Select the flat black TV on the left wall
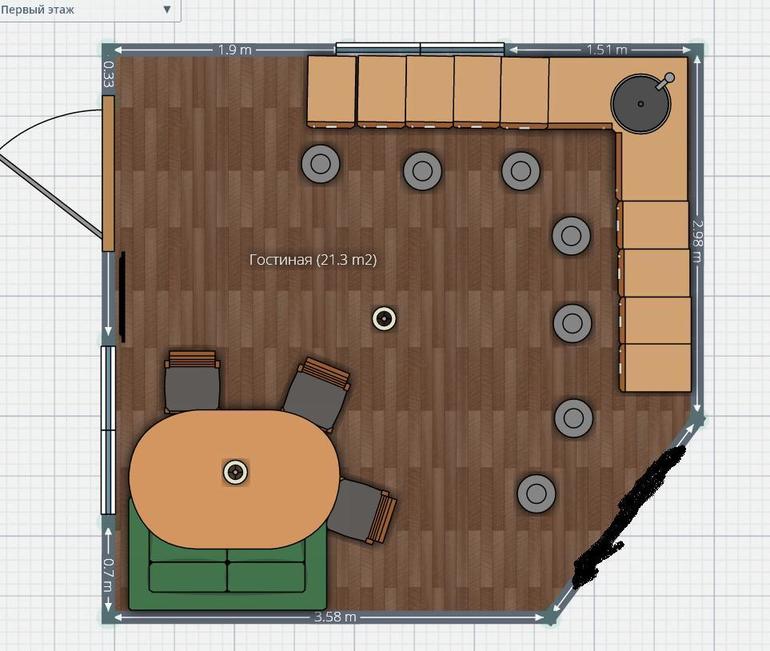770x651 pixels. (122, 297)
